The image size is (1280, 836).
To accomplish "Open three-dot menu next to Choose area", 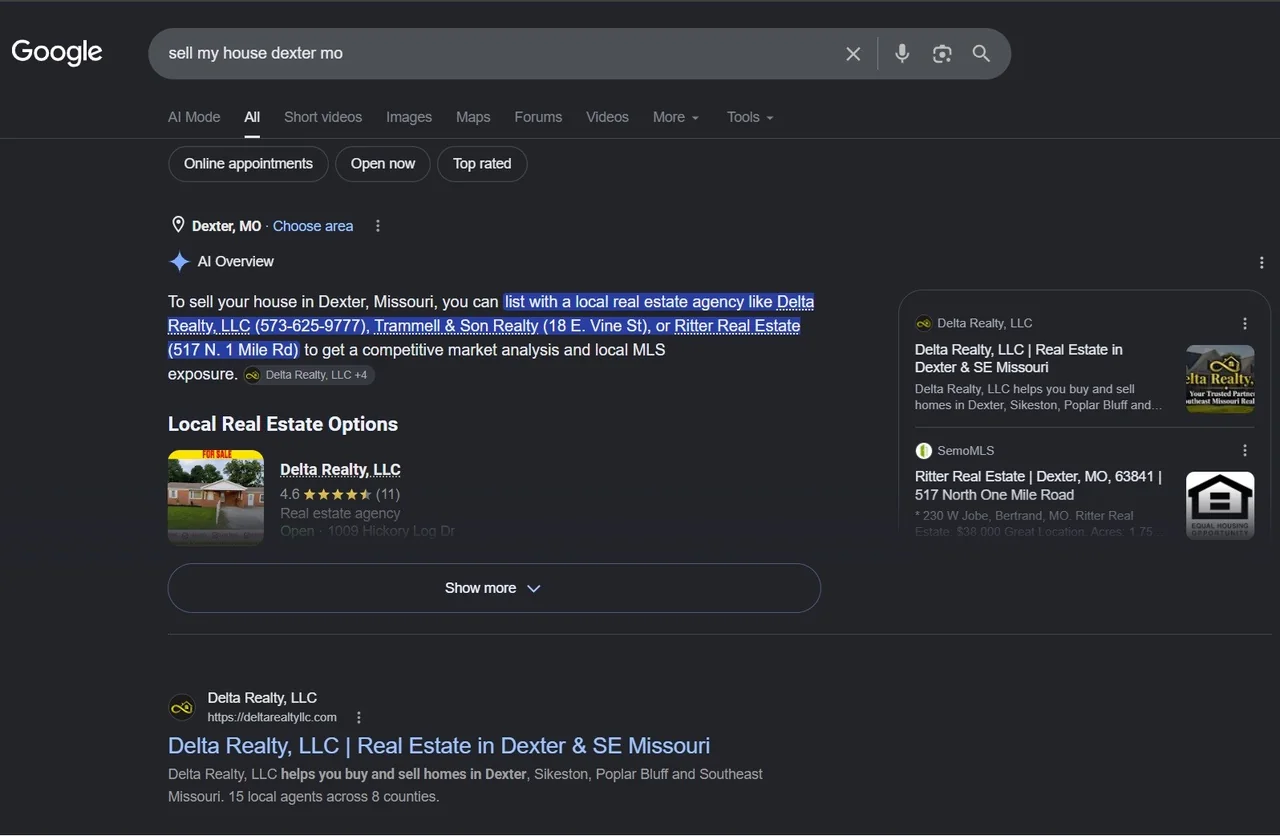I will click(x=378, y=226).
